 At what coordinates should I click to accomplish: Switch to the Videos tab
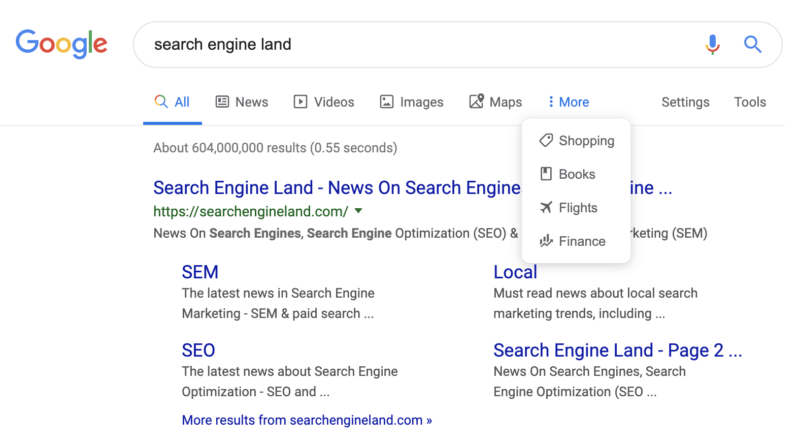coord(324,102)
